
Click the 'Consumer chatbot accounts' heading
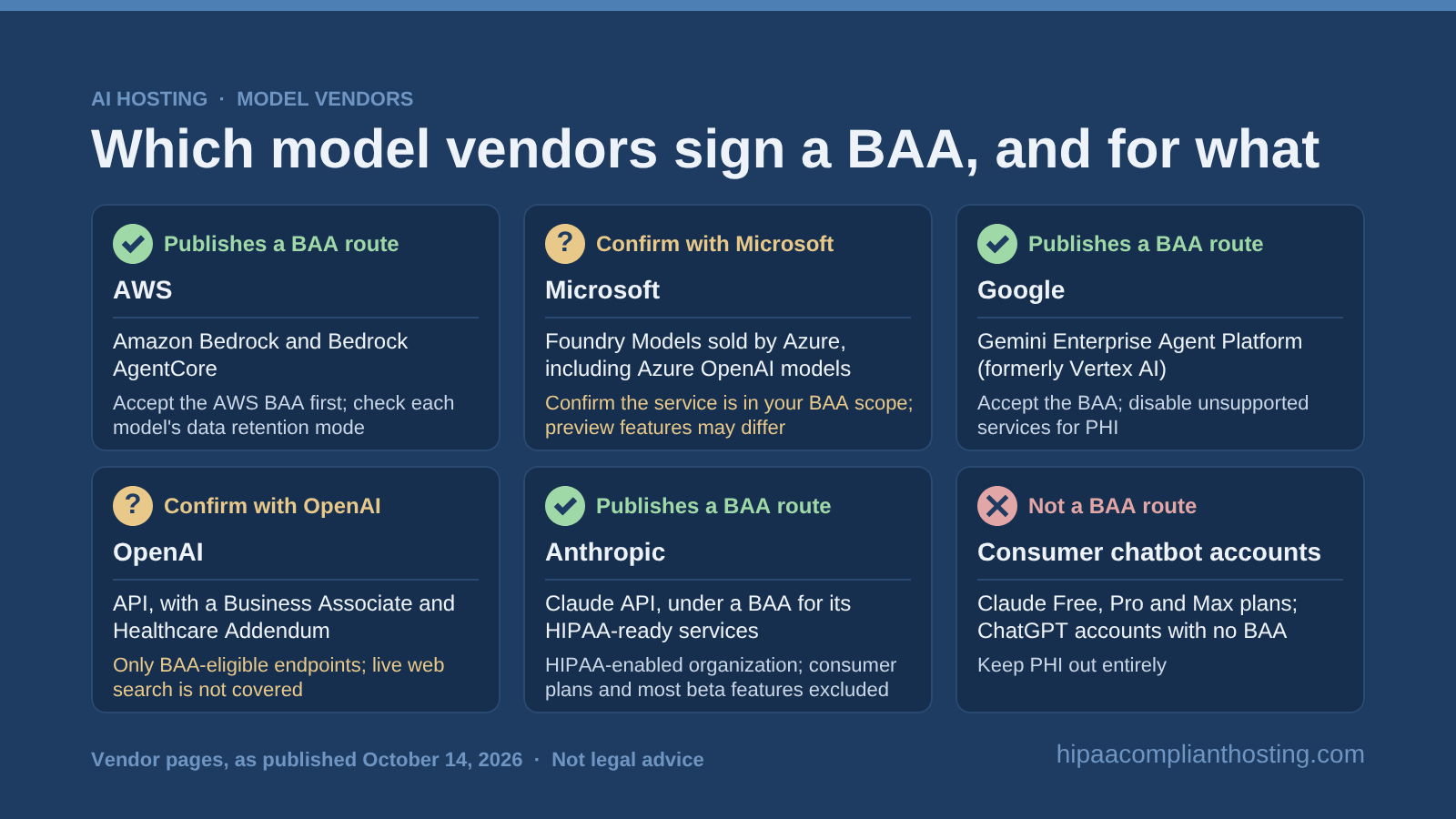coord(1149,552)
